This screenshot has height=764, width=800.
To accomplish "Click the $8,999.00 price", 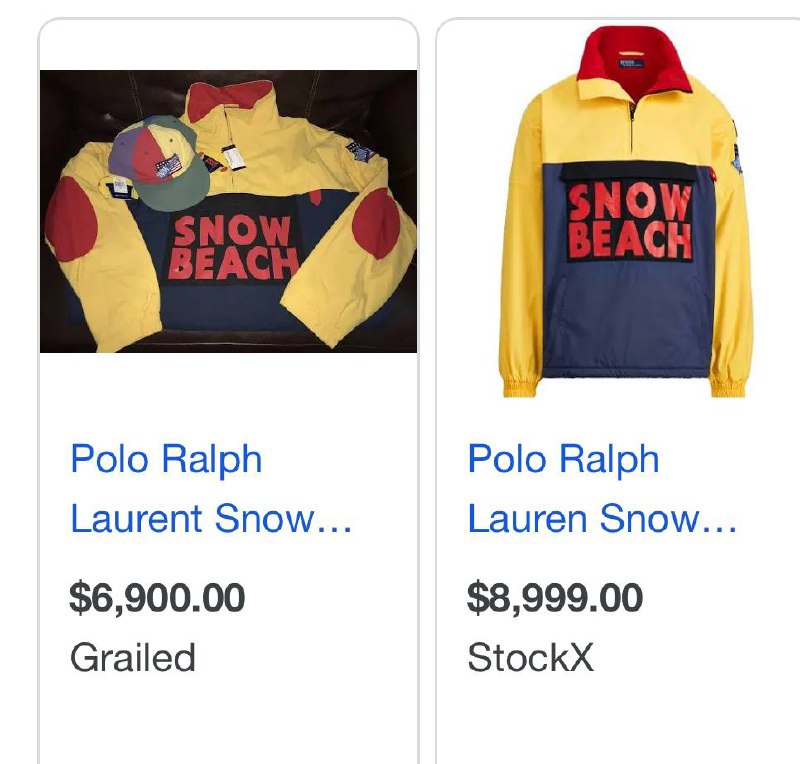I will click(555, 598).
